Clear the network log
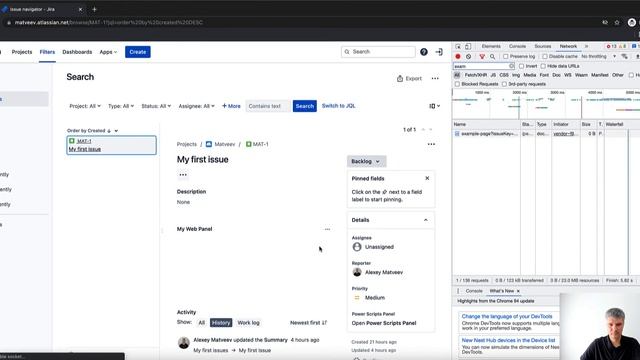This screenshot has height=360, width=640. pyautogui.click(x=469, y=56)
